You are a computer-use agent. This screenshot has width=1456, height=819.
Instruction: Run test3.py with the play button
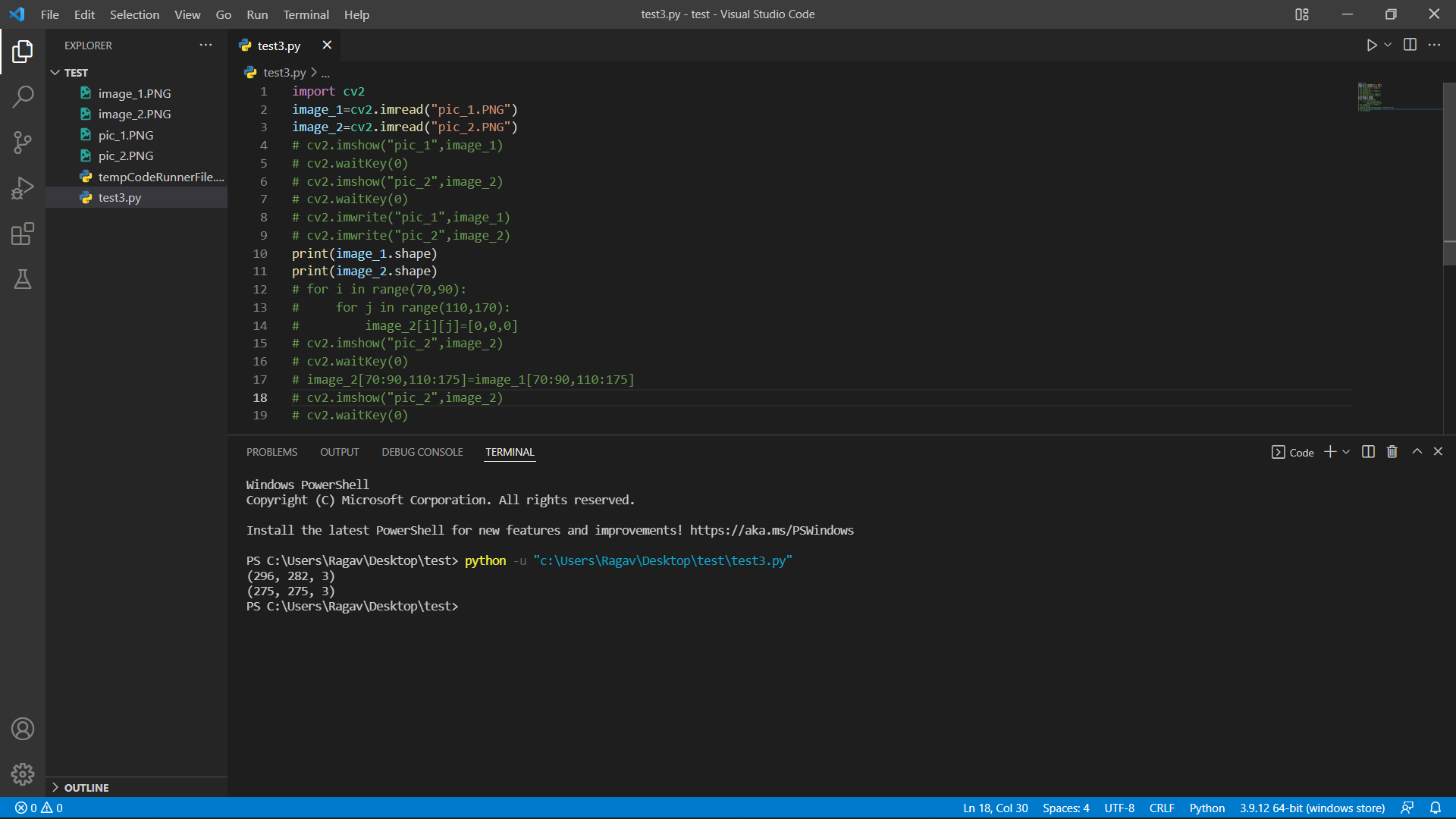click(x=1372, y=45)
